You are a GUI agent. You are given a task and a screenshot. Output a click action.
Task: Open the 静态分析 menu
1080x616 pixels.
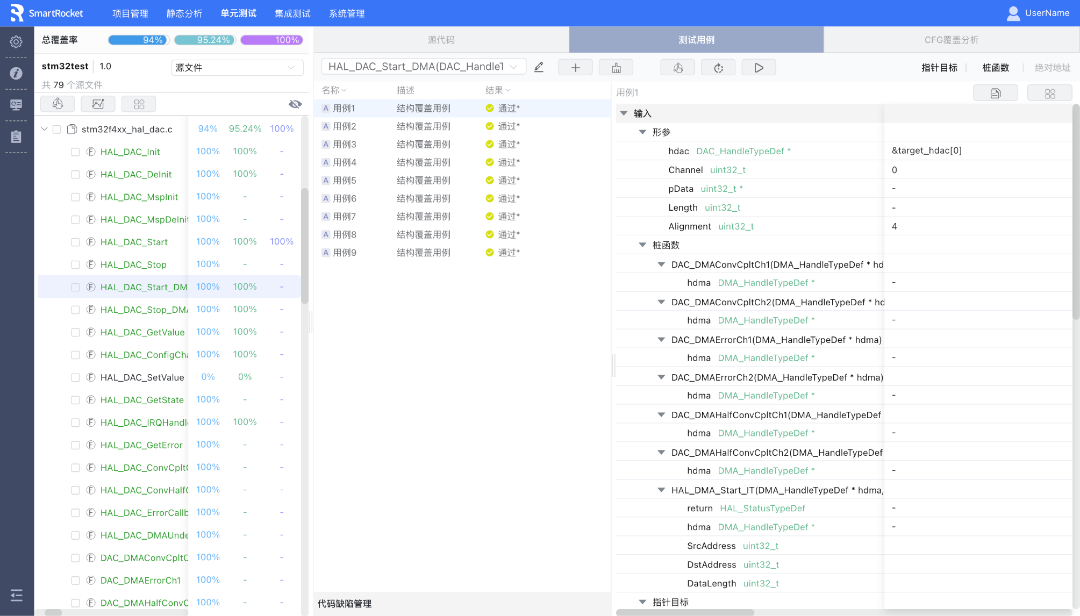[184, 13]
